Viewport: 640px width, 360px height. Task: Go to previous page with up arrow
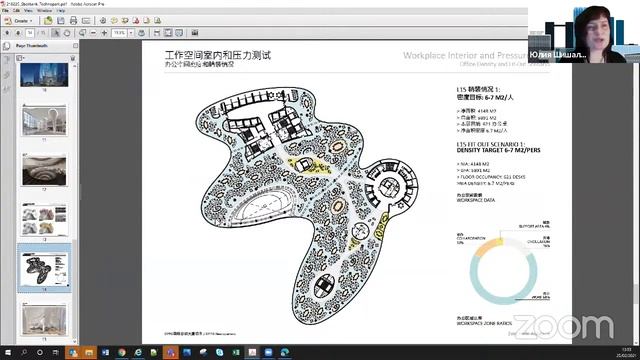pyautogui.click(x=7, y=33)
